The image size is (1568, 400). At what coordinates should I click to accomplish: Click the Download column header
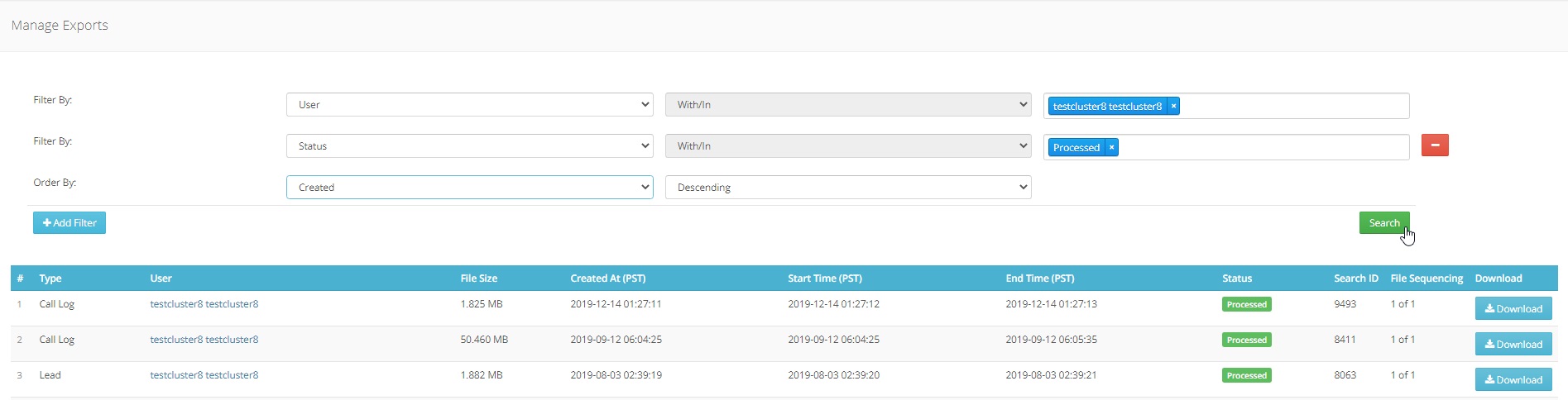point(1498,279)
